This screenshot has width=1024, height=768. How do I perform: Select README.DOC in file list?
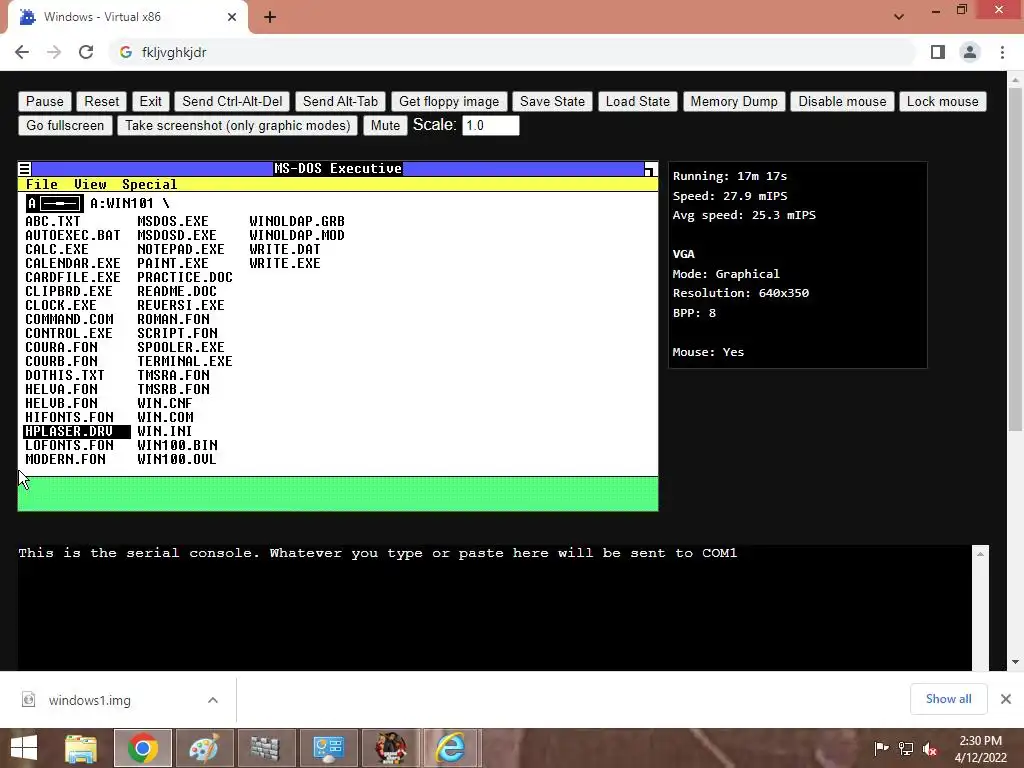pos(177,292)
